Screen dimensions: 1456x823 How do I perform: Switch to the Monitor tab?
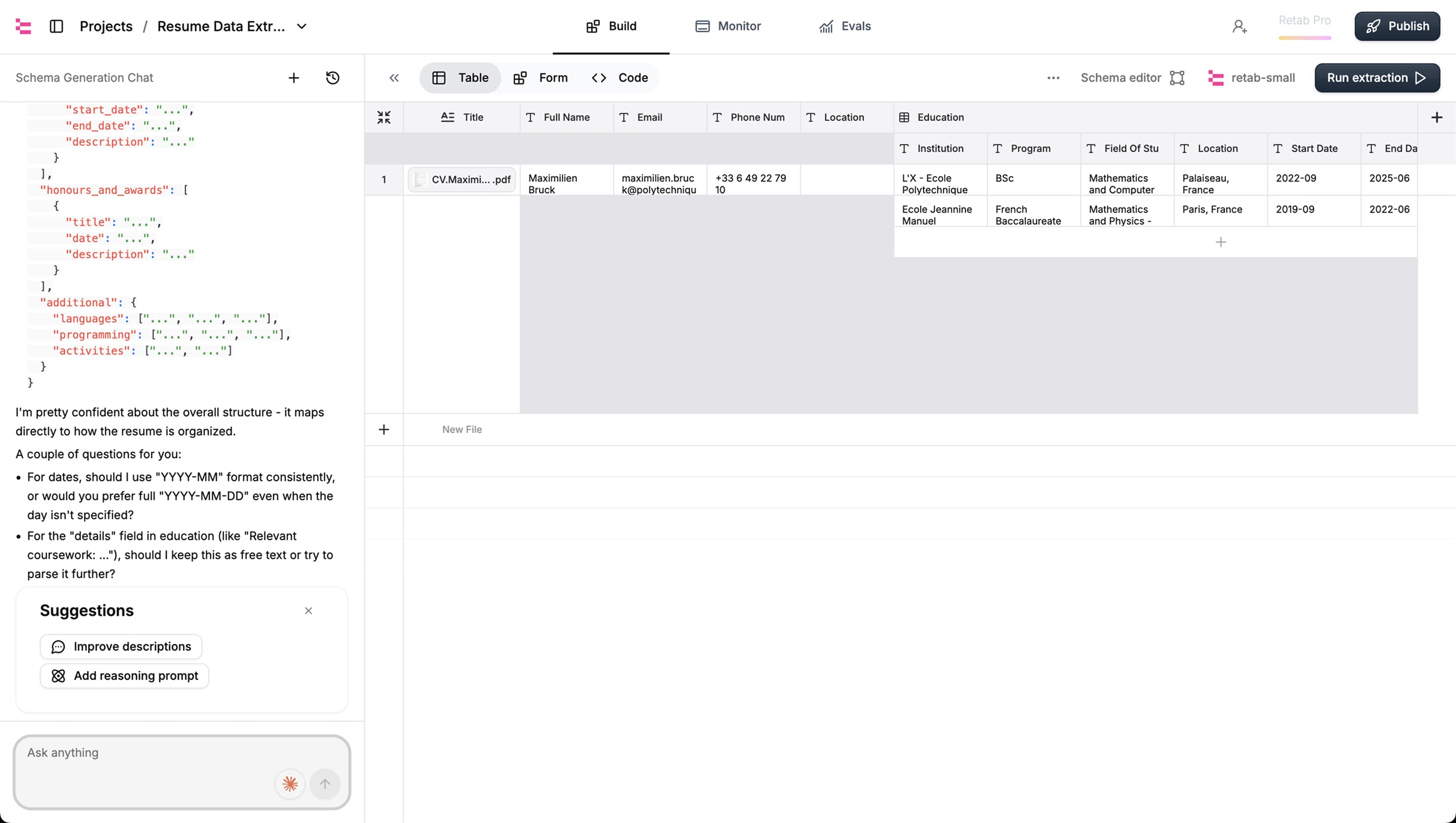tap(727, 26)
